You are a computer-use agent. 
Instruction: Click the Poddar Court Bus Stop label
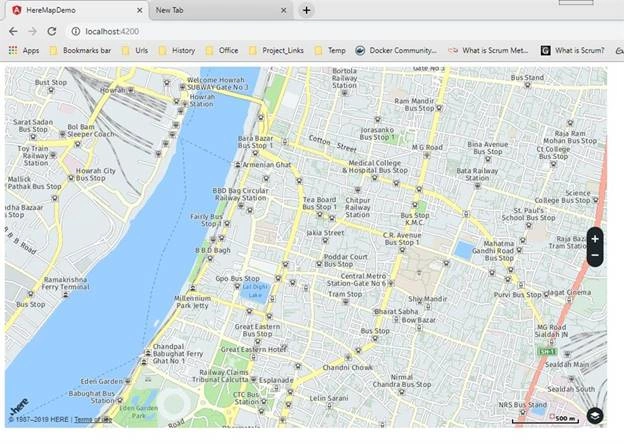pos(345,260)
